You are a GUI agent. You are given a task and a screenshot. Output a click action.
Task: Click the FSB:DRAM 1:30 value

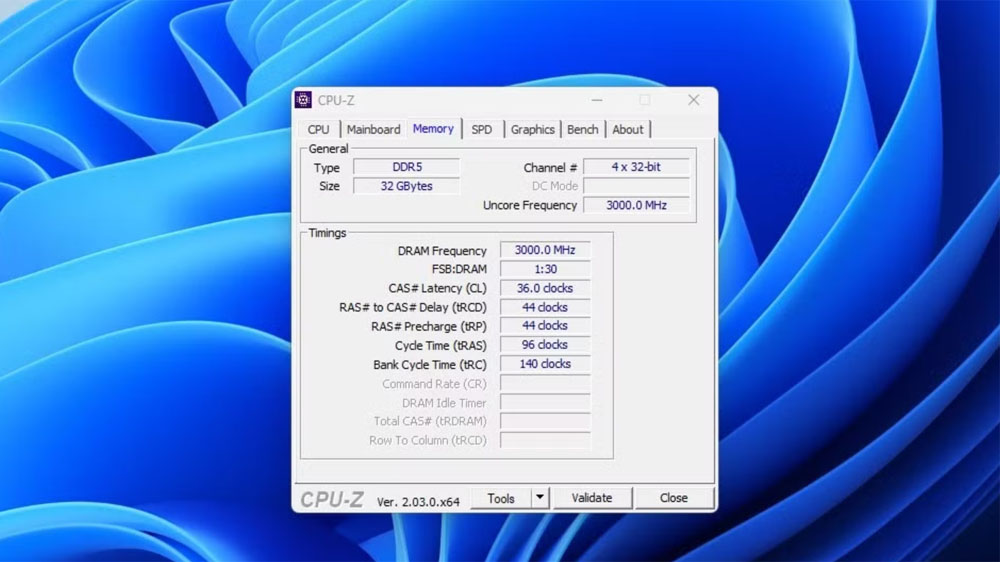(545, 269)
